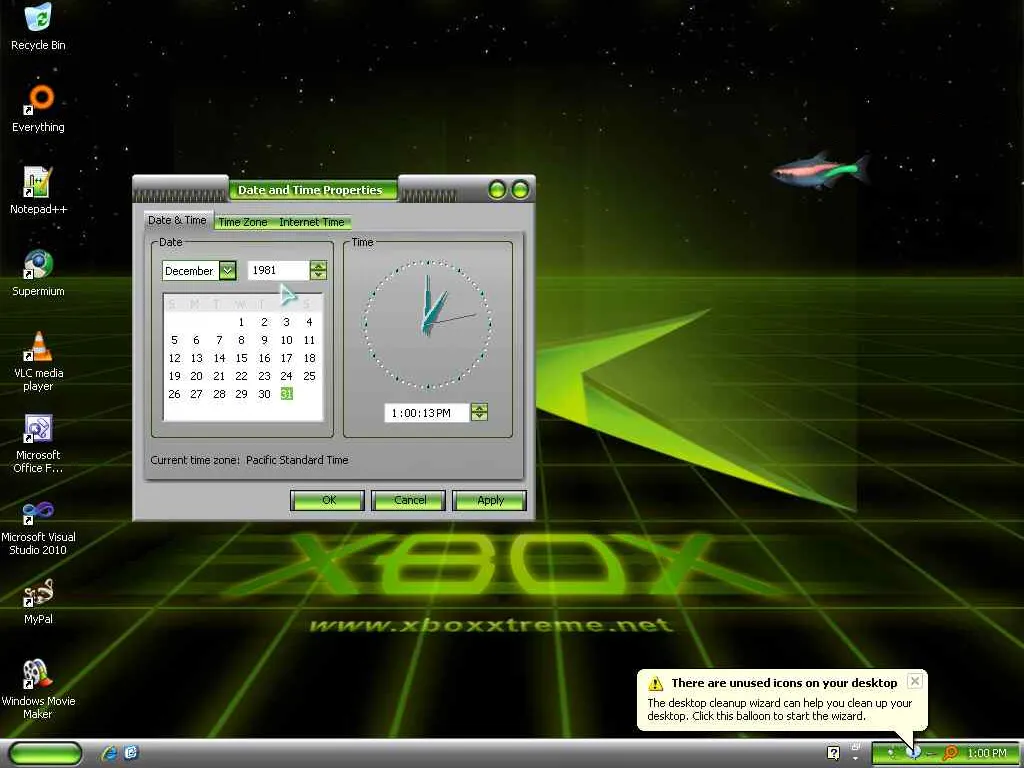This screenshot has height=768, width=1024.
Task: Click the 1:00 PM taskbar clock
Action: (987, 753)
